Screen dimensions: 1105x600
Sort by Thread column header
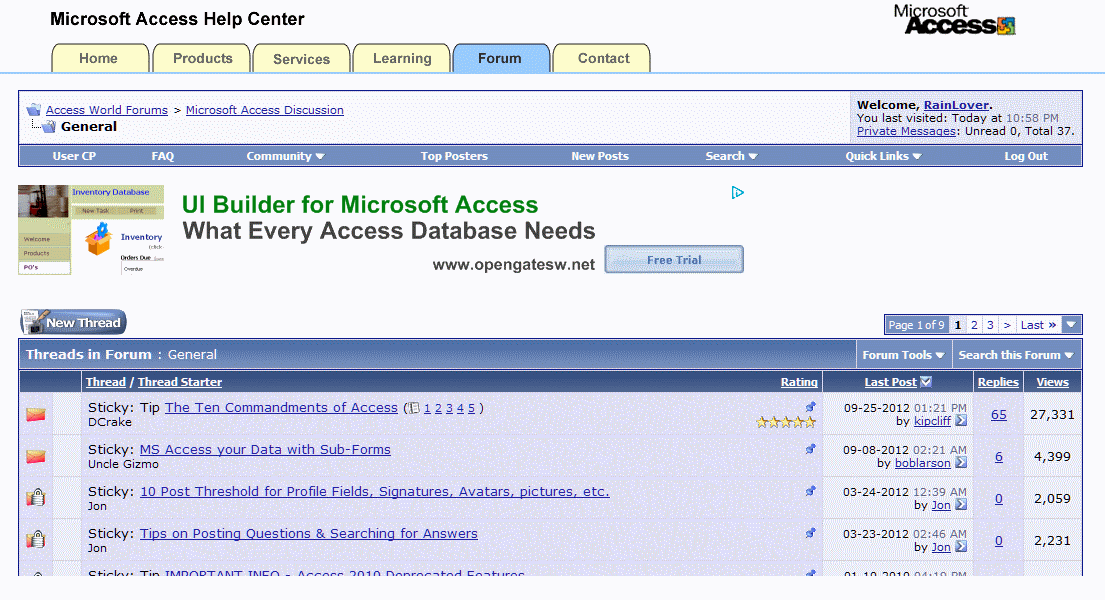pos(106,382)
